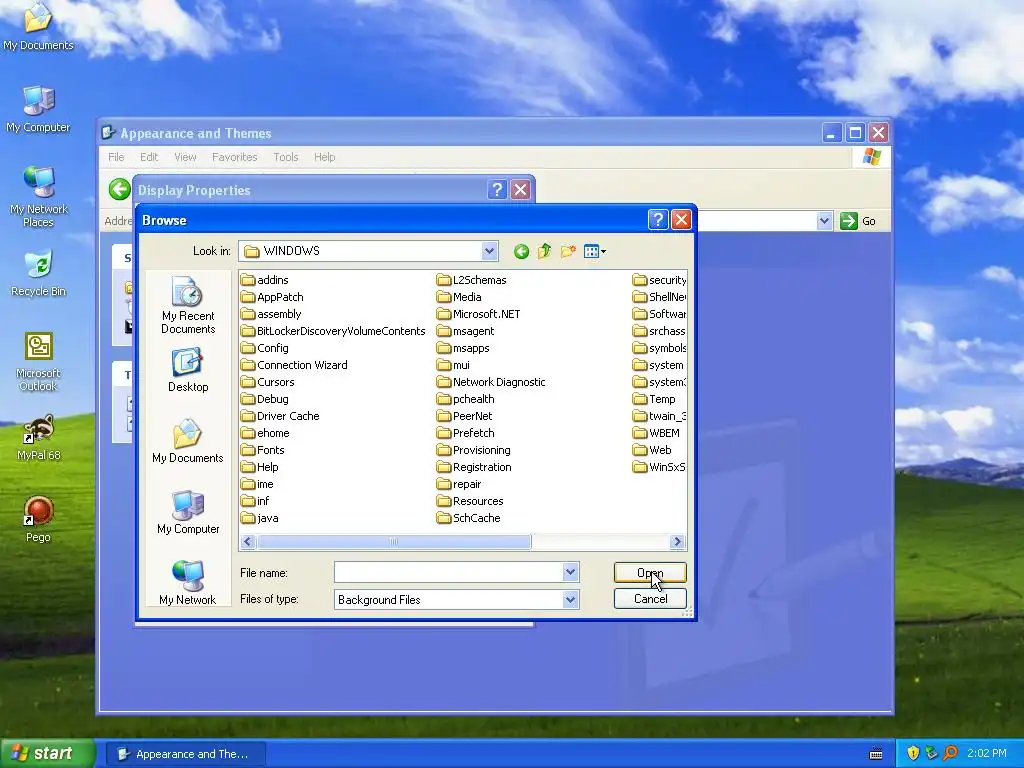1024x768 pixels.
Task: Close the Browse dialog
Action: coord(681,220)
